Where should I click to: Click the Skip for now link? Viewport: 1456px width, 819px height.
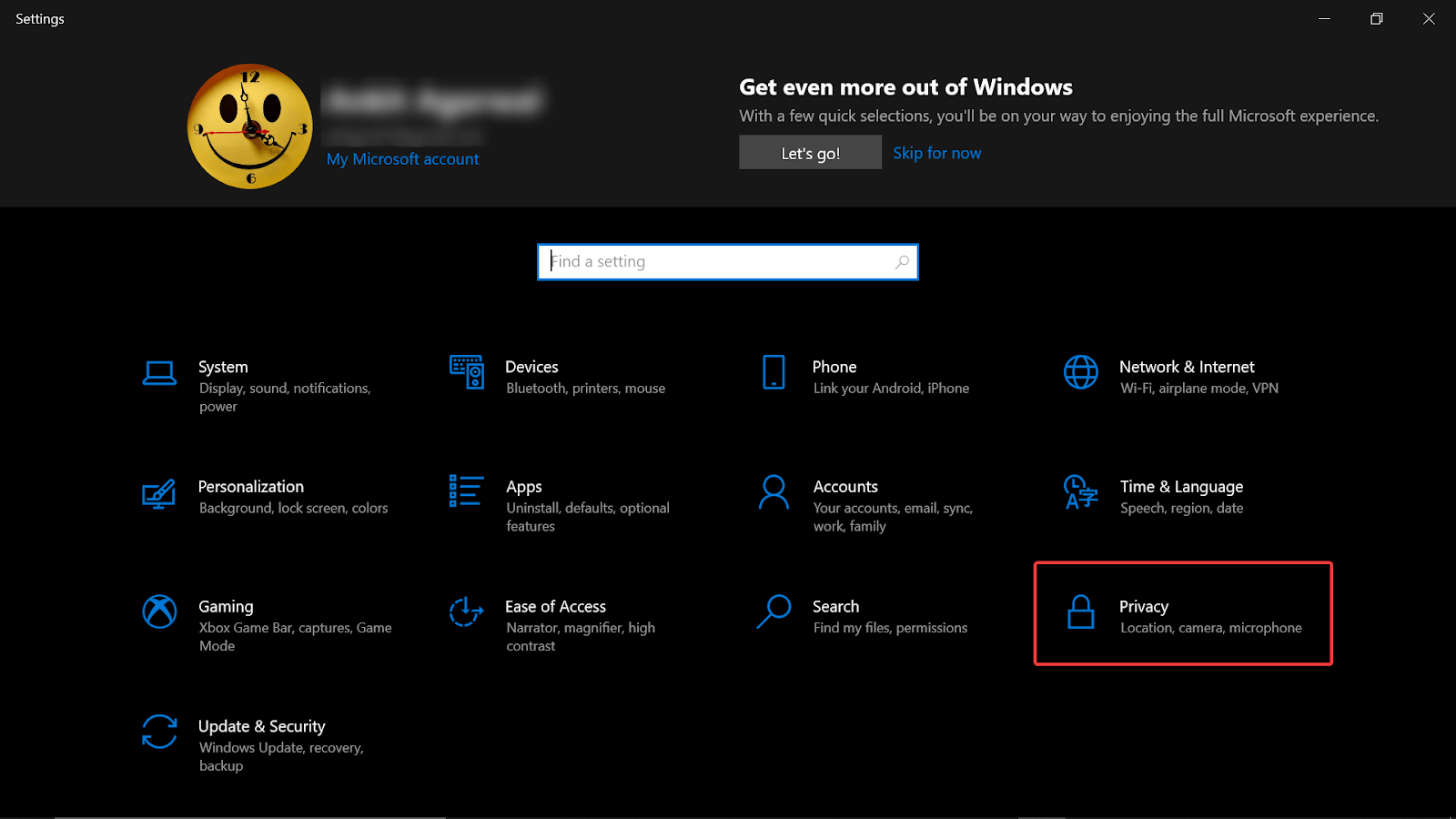tap(936, 153)
